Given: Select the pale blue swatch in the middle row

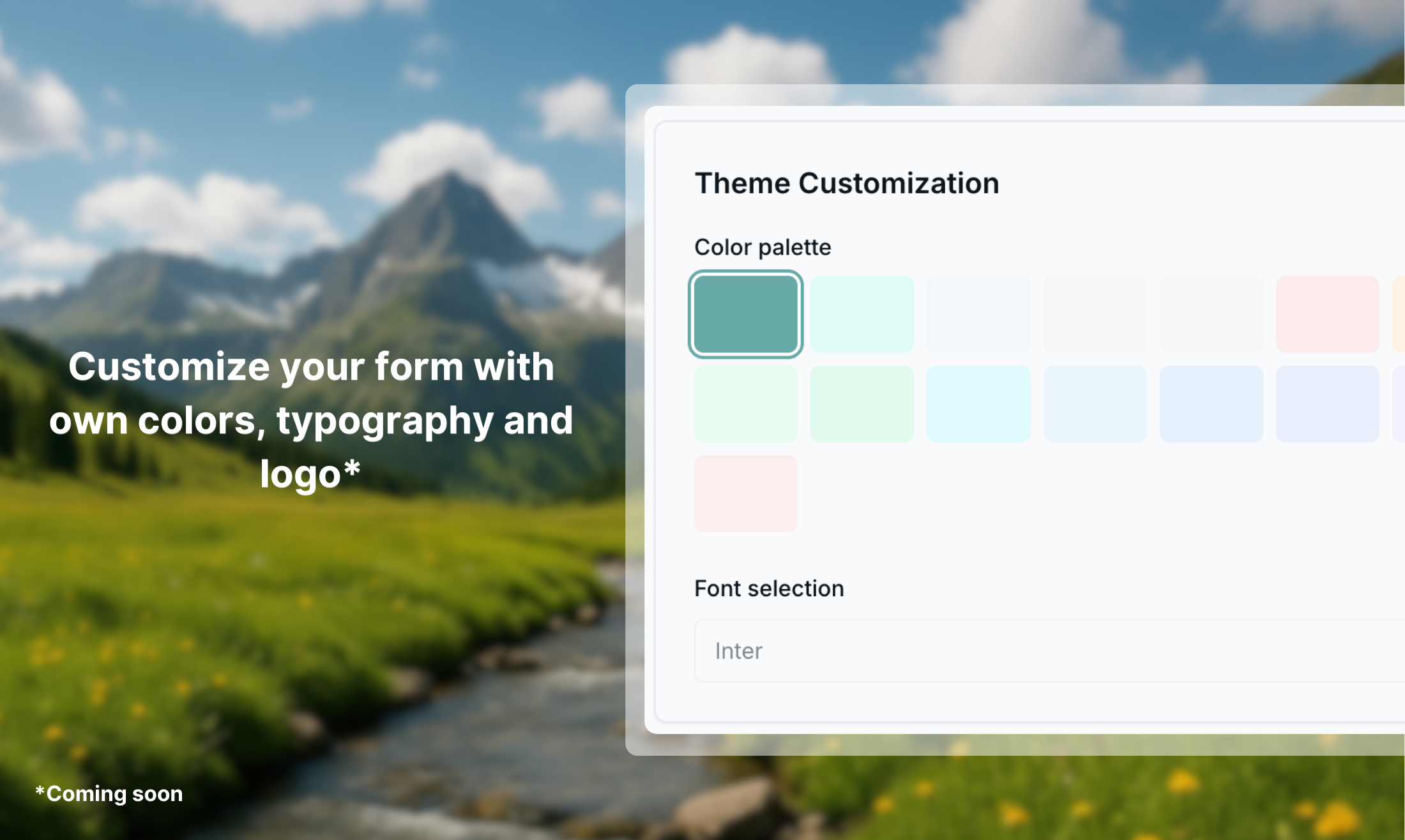Looking at the screenshot, I should [x=1095, y=403].
